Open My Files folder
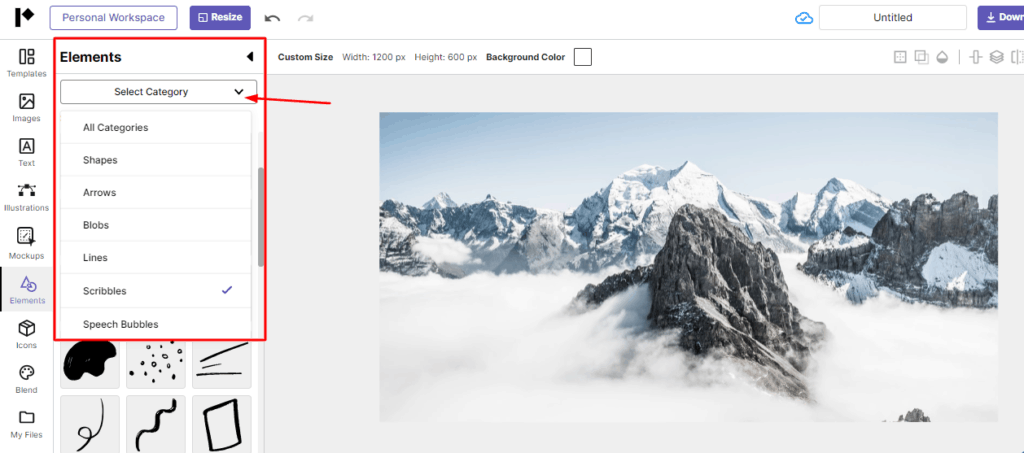Screen dimensions: 1024x453 (27, 424)
